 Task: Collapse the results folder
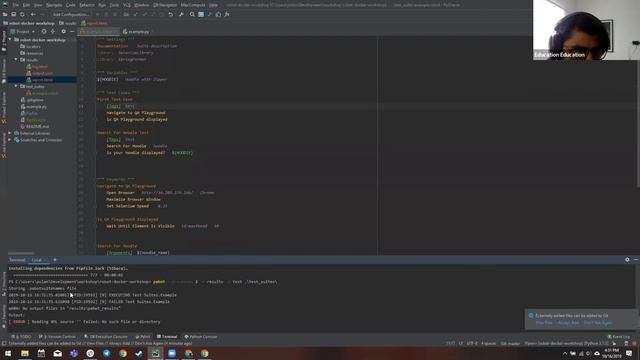tap(16, 60)
